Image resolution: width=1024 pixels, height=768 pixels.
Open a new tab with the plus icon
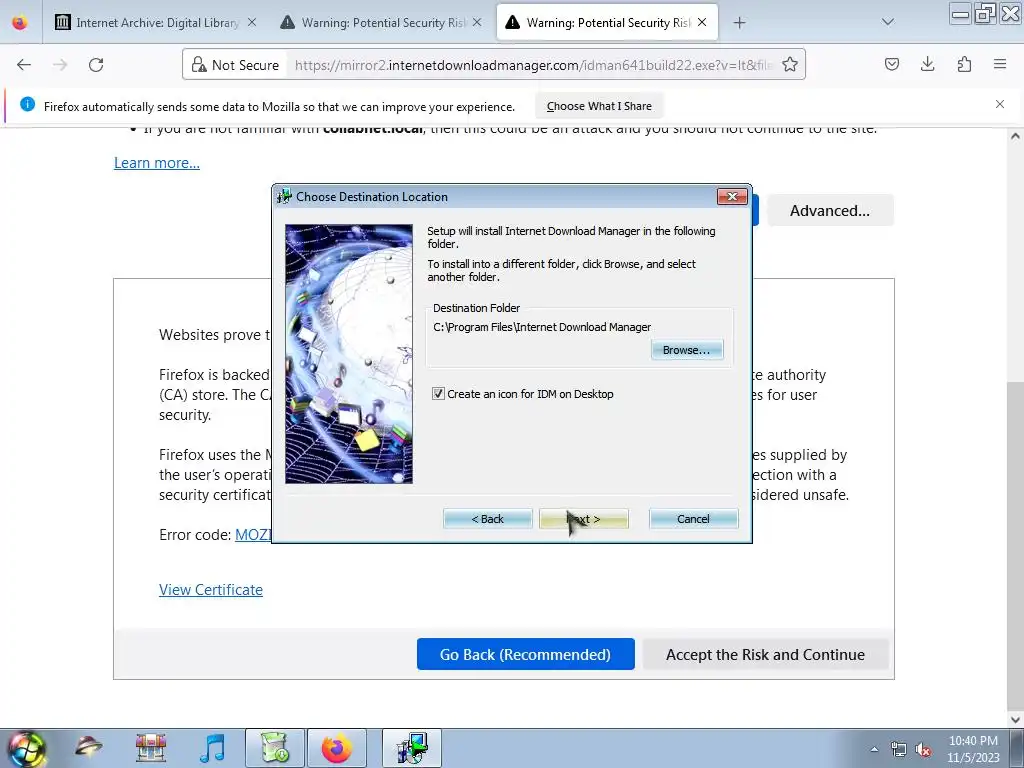tap(739, 23)
